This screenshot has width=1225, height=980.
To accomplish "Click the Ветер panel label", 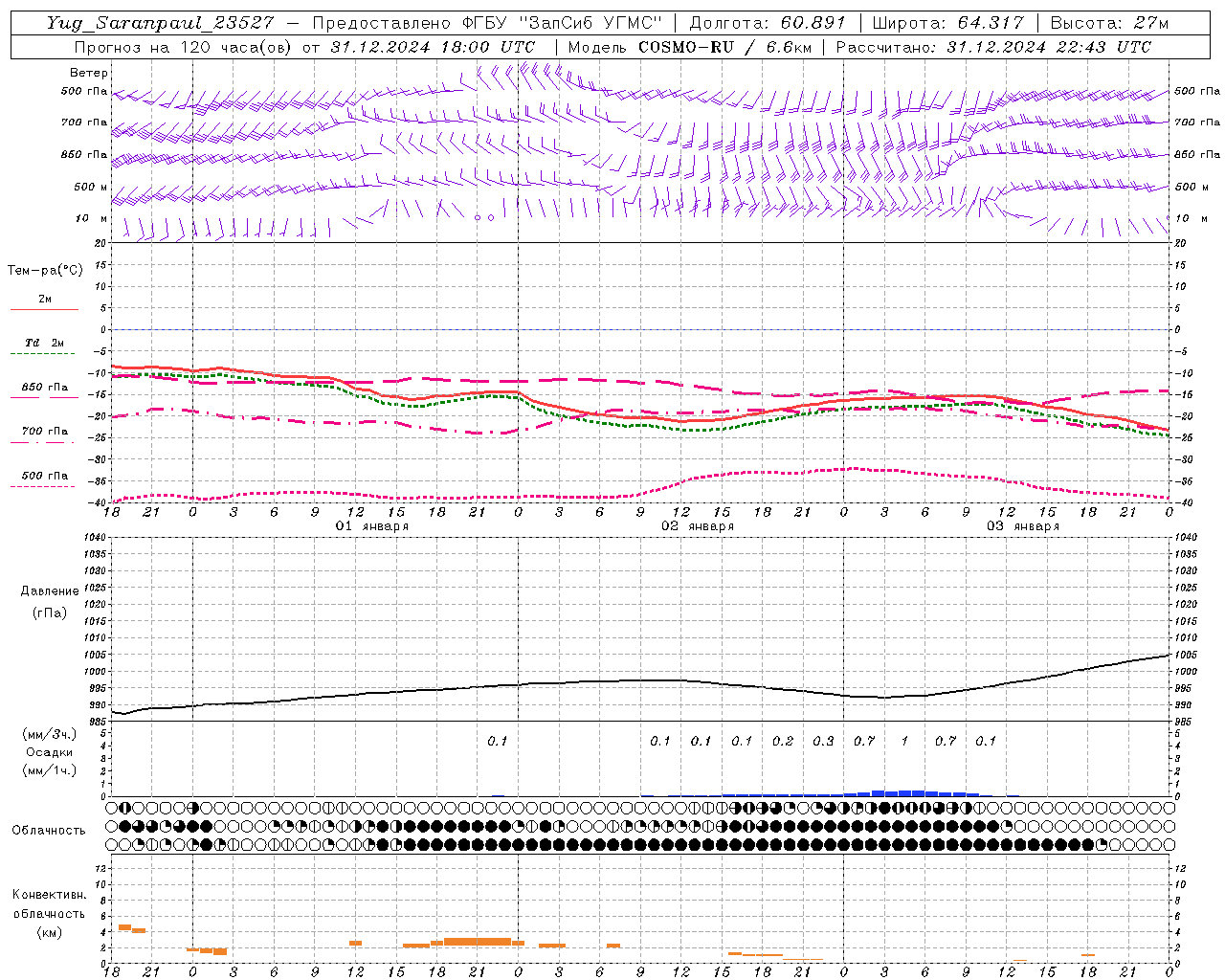I will click(x=89, y=73).
